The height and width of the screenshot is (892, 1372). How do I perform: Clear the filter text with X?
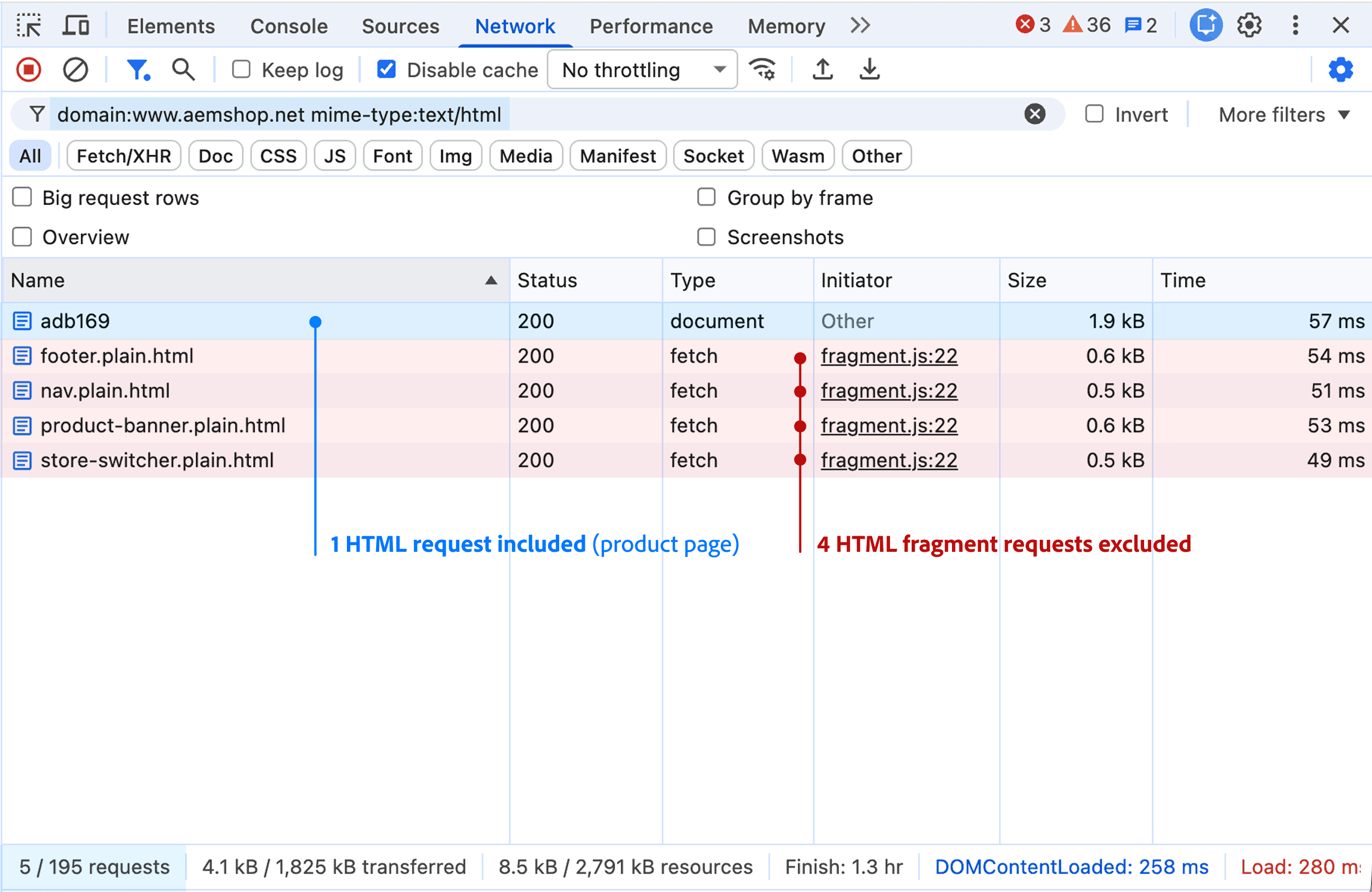point(1034,114)
